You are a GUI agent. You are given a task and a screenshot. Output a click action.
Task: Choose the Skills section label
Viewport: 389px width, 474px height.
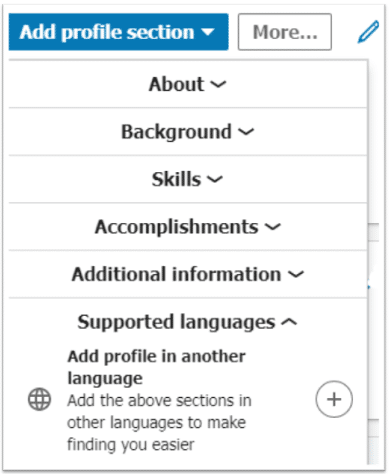coord(176,179)
